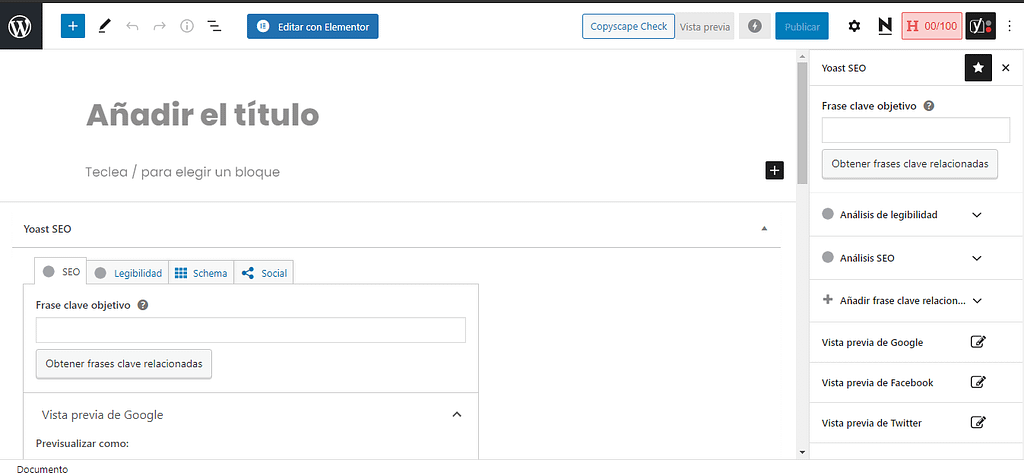
Task: Click the star pin in Yoast sidebar
Action: (978, 68)
